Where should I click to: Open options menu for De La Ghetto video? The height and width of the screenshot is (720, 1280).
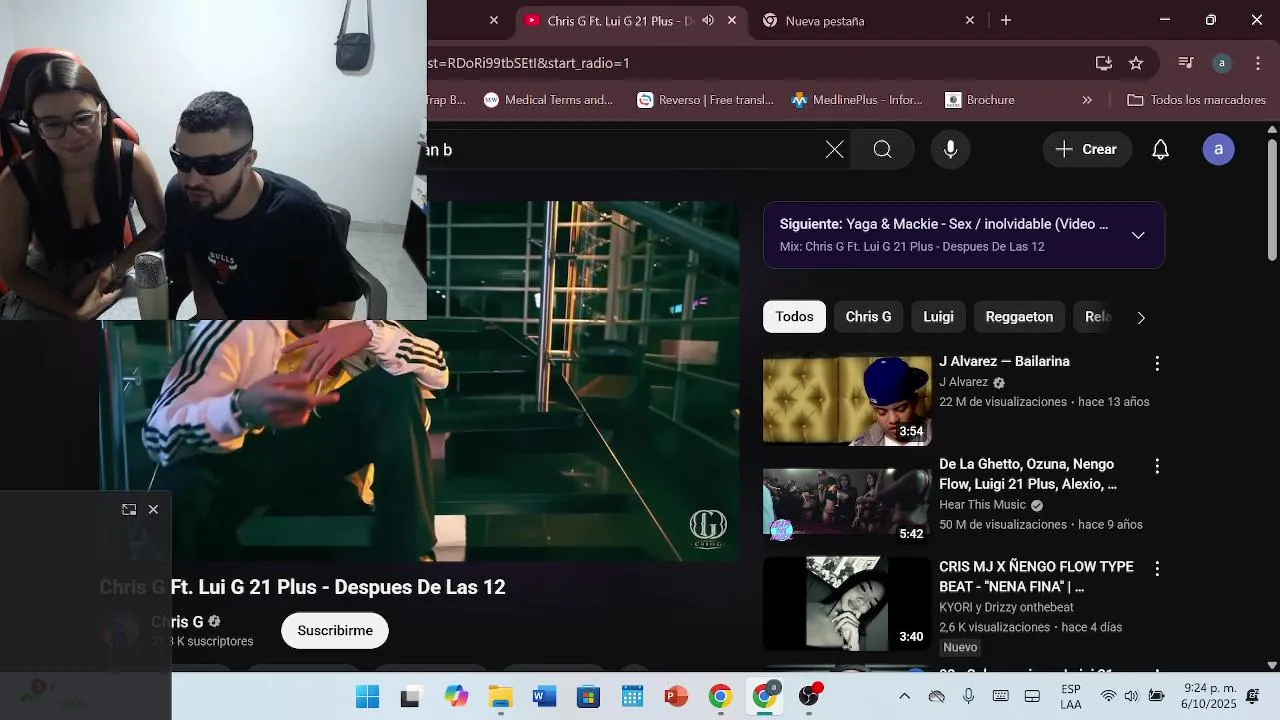(1157, 466)
